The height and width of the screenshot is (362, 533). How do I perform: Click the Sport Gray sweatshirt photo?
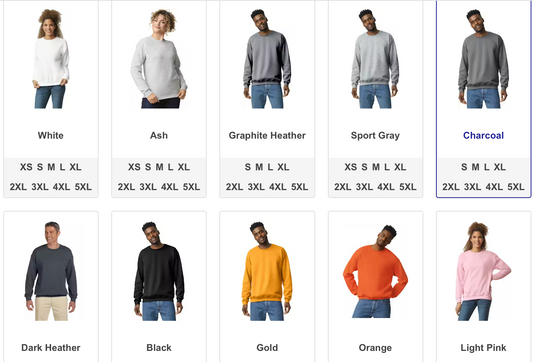coord(375,58)
